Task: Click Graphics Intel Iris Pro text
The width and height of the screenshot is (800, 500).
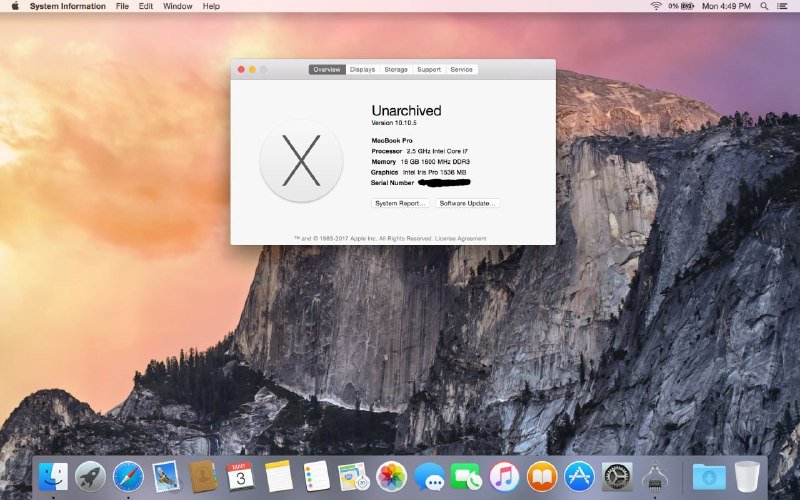Action: coord(418,172)
